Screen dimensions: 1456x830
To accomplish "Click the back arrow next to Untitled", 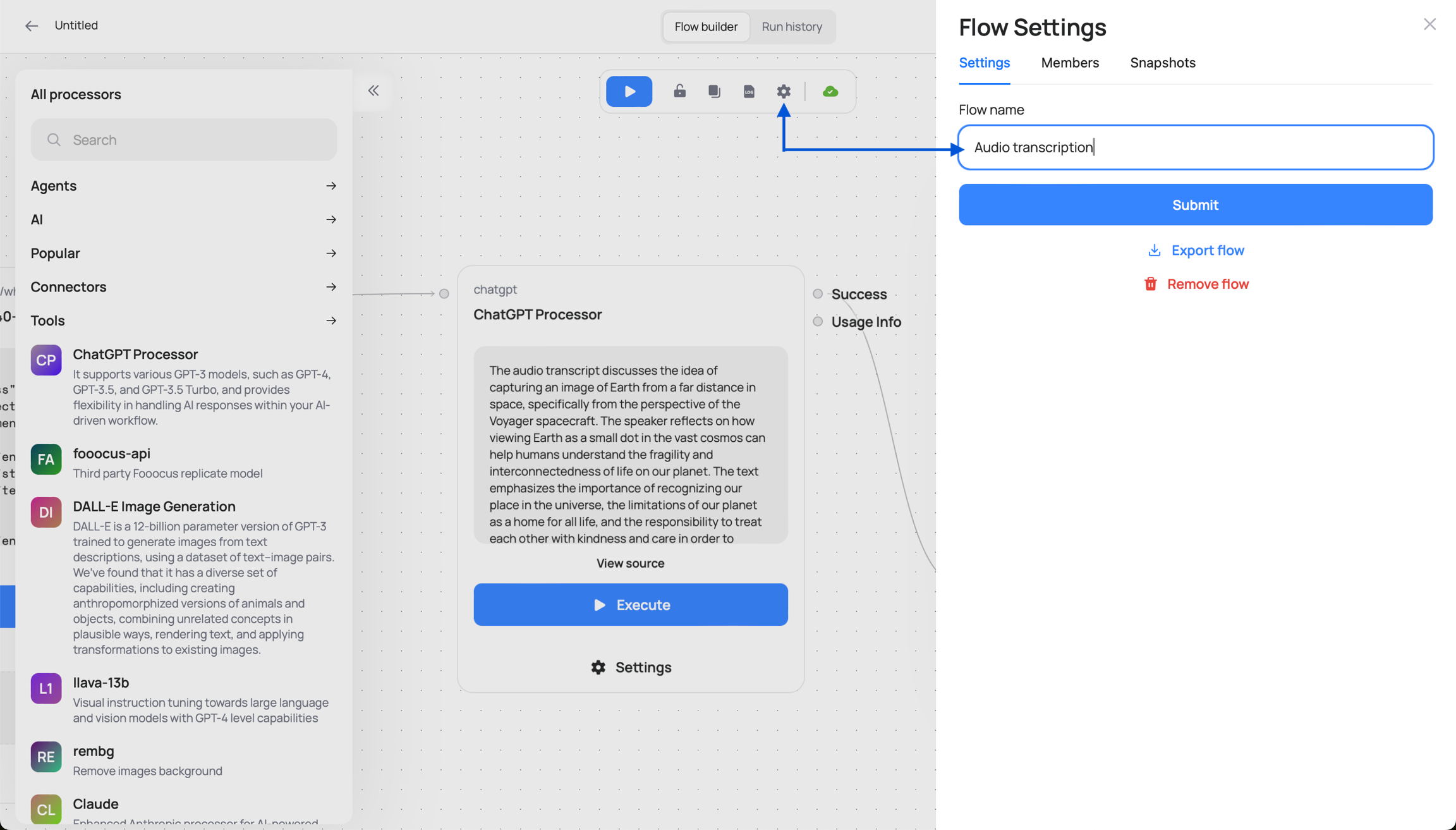I will click(31, 26).
